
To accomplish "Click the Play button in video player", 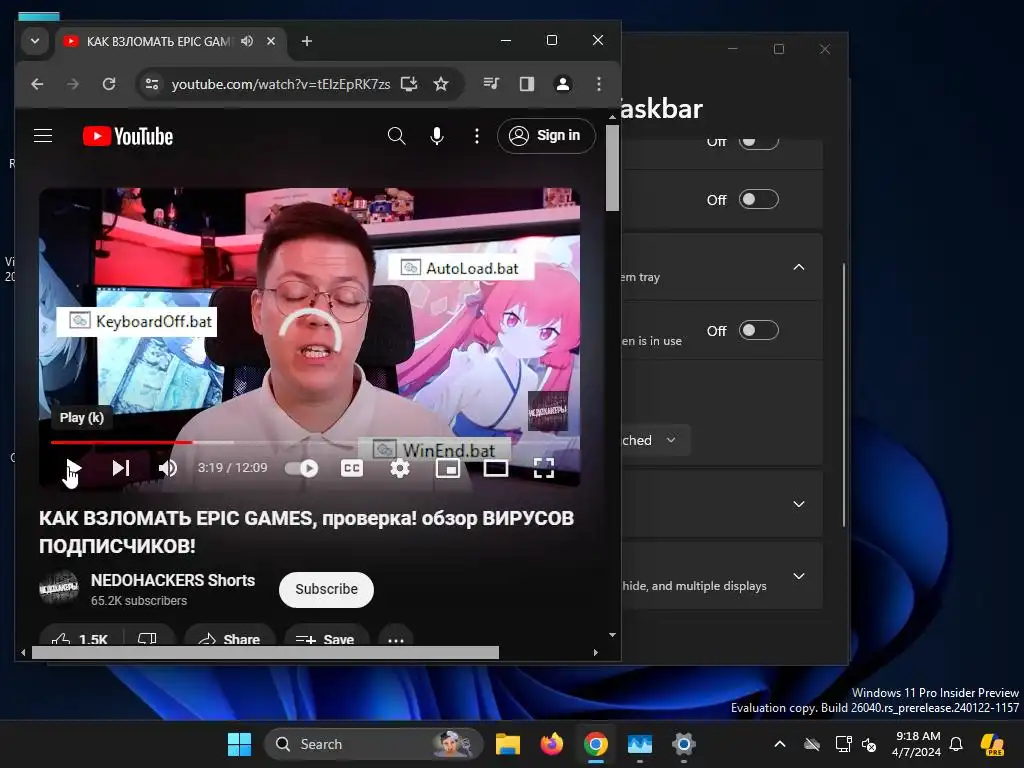I will point(73,468).
